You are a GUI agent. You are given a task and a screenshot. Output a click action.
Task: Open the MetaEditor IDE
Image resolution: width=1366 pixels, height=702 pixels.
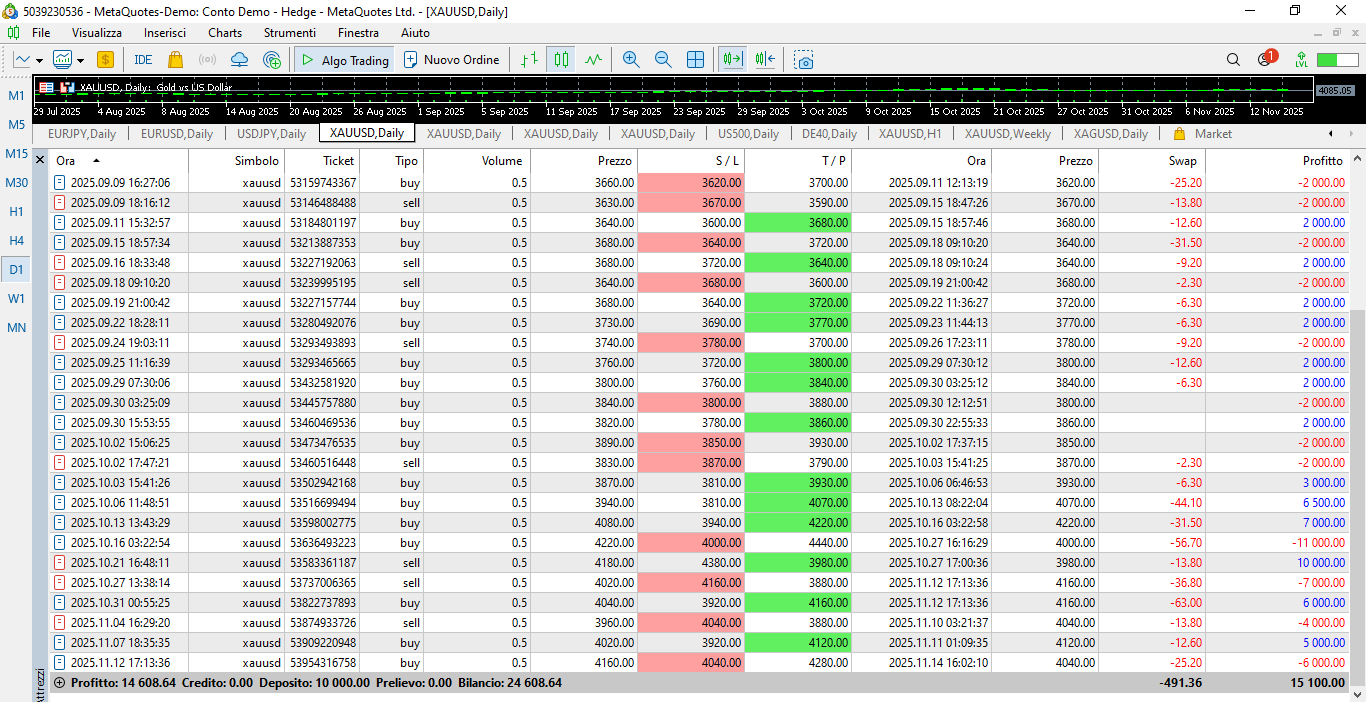click(143, 60)
